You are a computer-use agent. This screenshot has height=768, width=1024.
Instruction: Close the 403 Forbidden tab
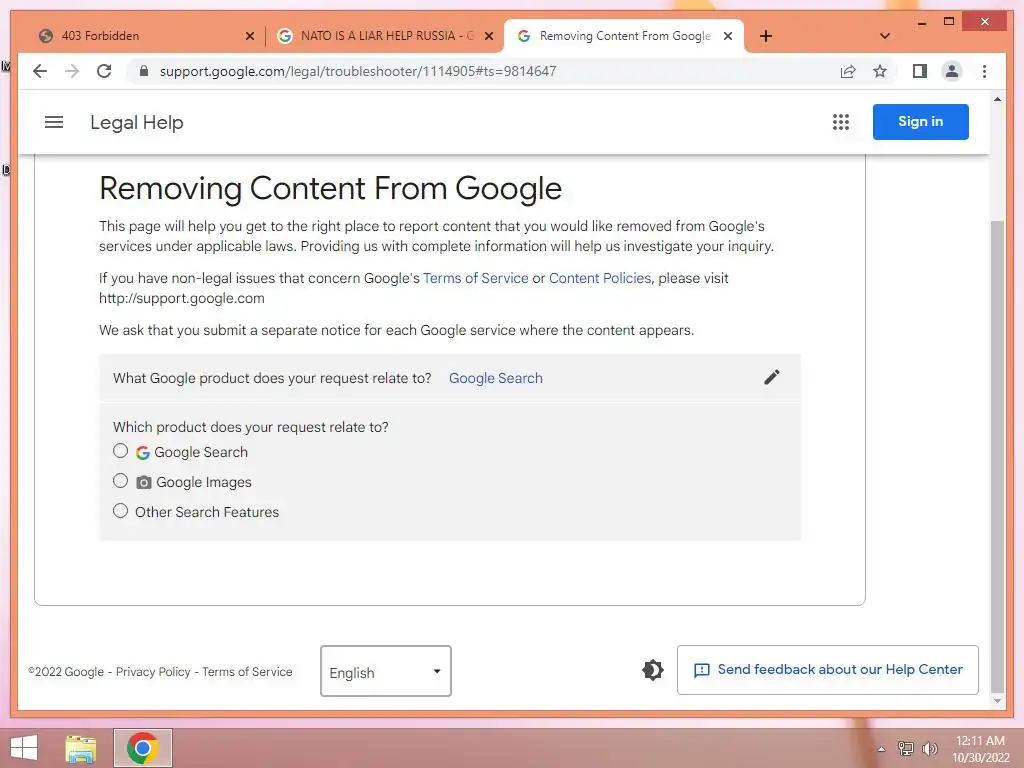[x=249, y=36]
